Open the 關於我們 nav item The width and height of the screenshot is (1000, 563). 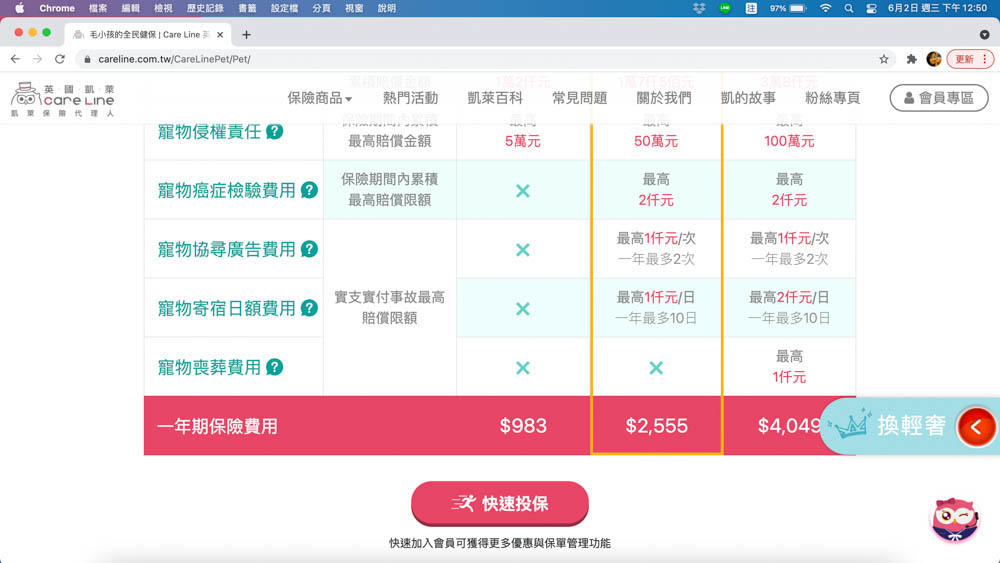(x=664, y=98)
